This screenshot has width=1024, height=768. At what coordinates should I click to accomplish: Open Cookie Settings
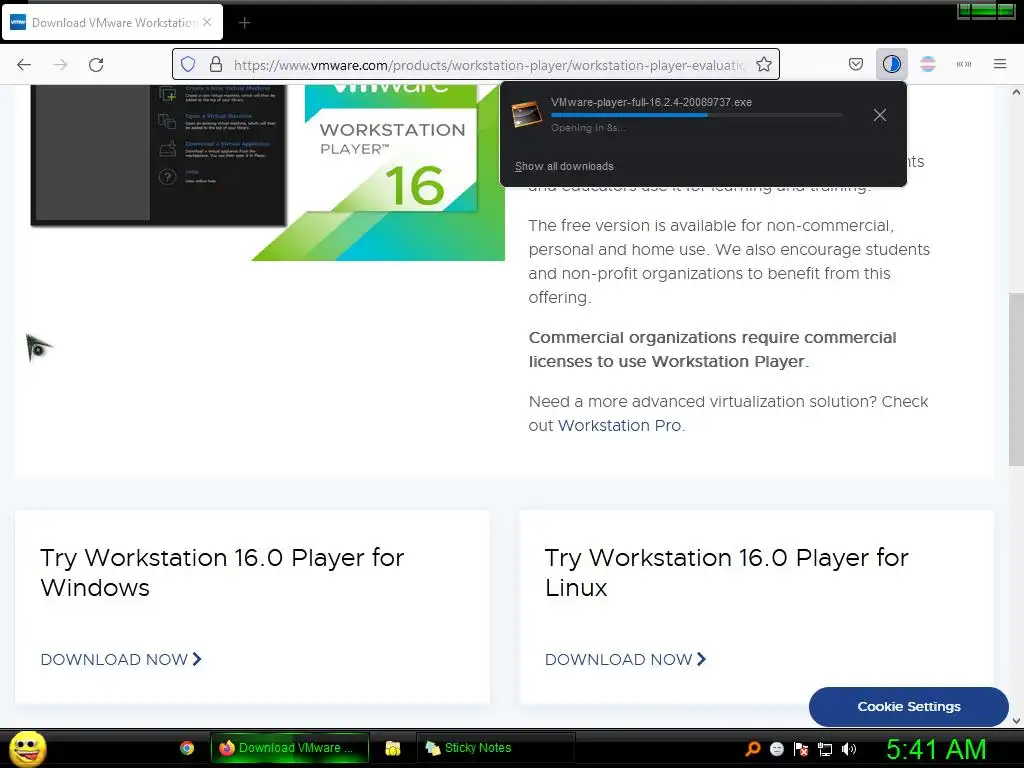click(908, 707)
